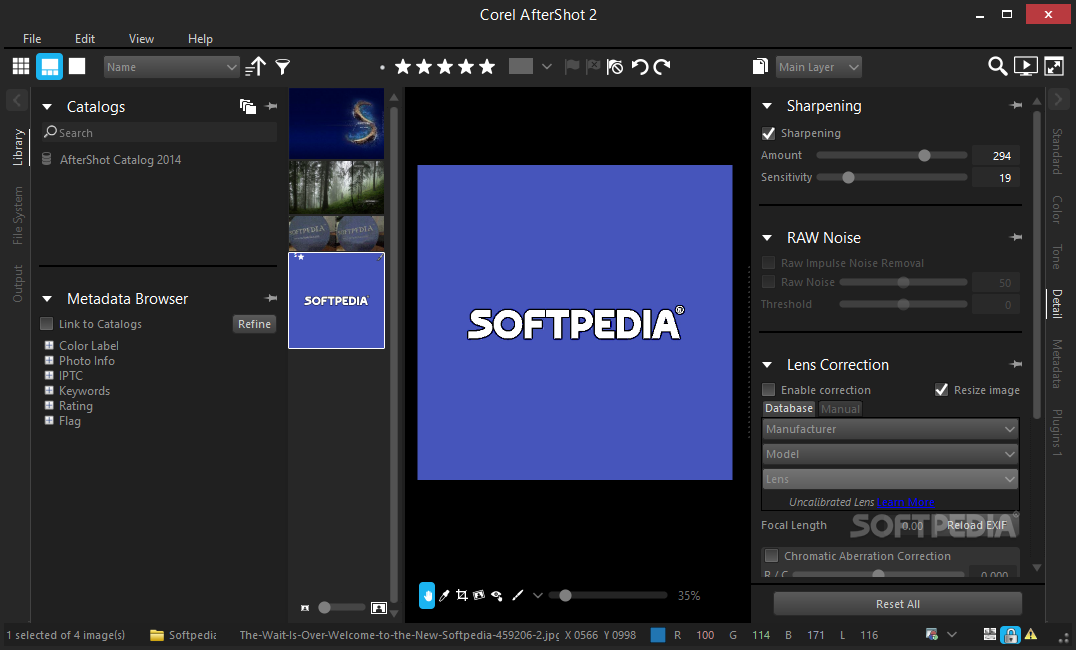Open the filter funnel tool
This screenshot has height=650, width=1076.
click(x=283, y=67)
